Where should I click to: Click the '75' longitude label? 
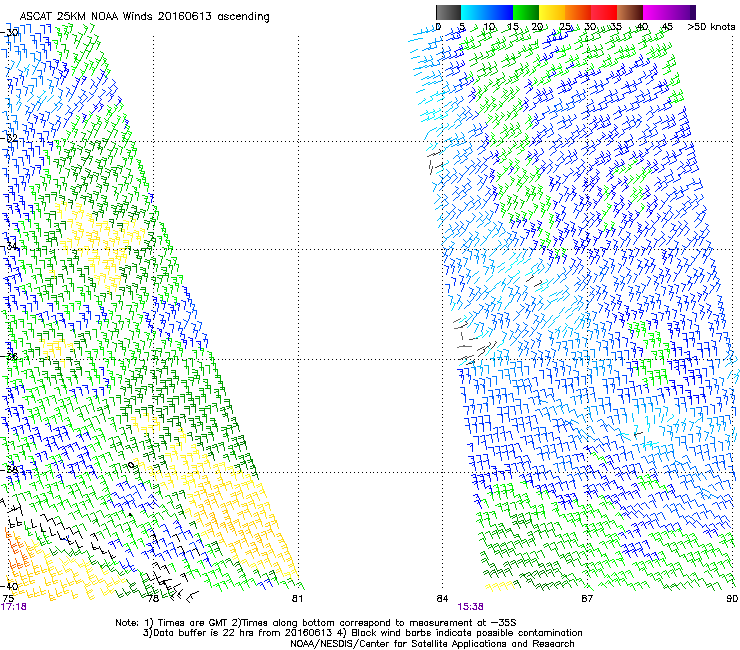click(8, 599)
